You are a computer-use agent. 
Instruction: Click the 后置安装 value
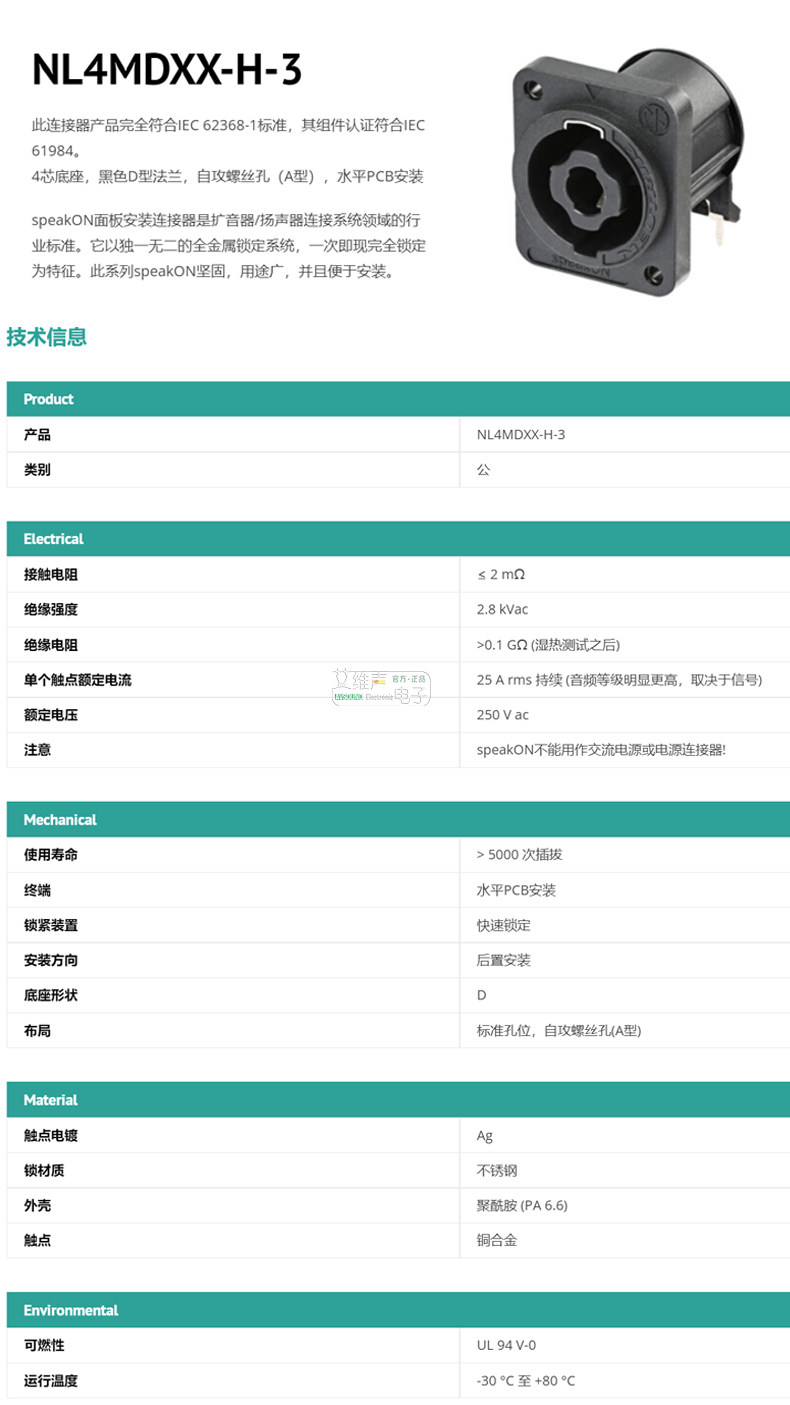tap(504, 960)
